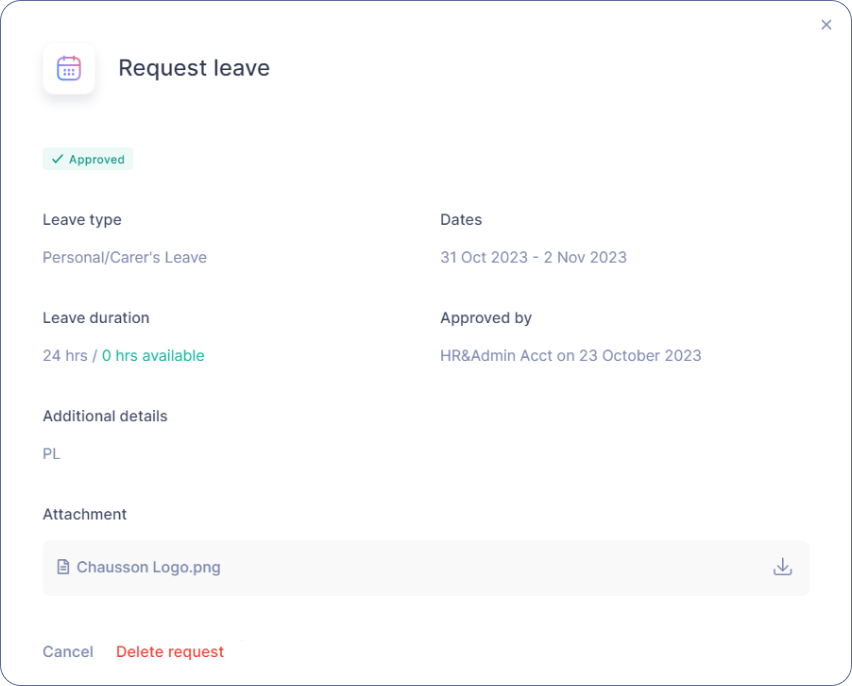
Task: Click the "Request leave" dialog title
Action: (x=194, y=68)
